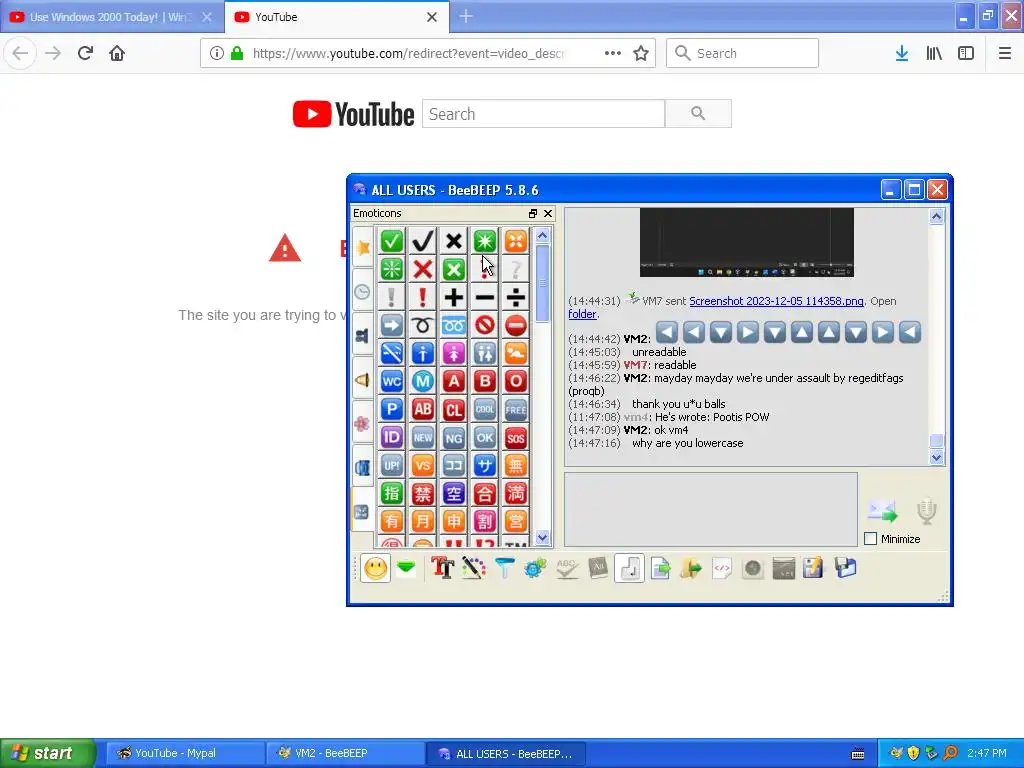Switch to YouTube - Mypal taskbar window
1024x768 pixels.
click(x=185, y=753)
